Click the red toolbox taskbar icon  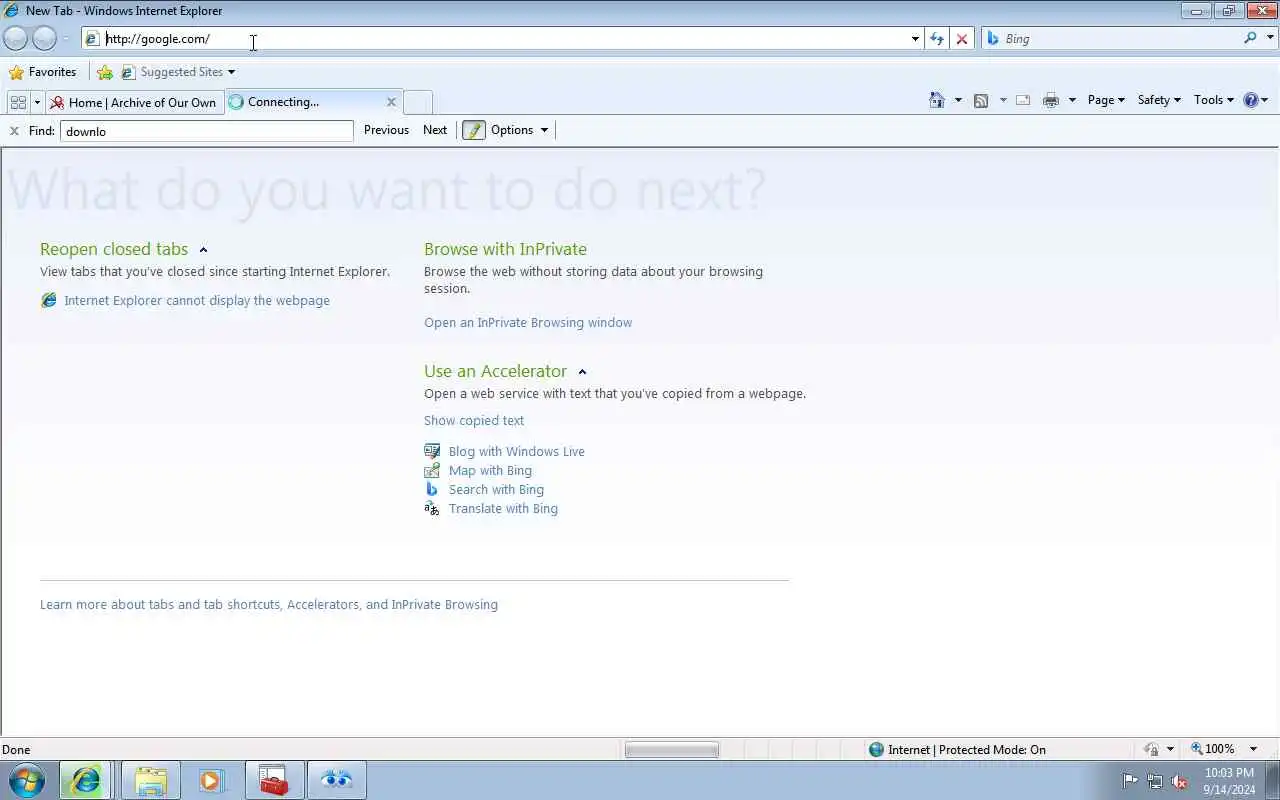click(x=274, y=780)
